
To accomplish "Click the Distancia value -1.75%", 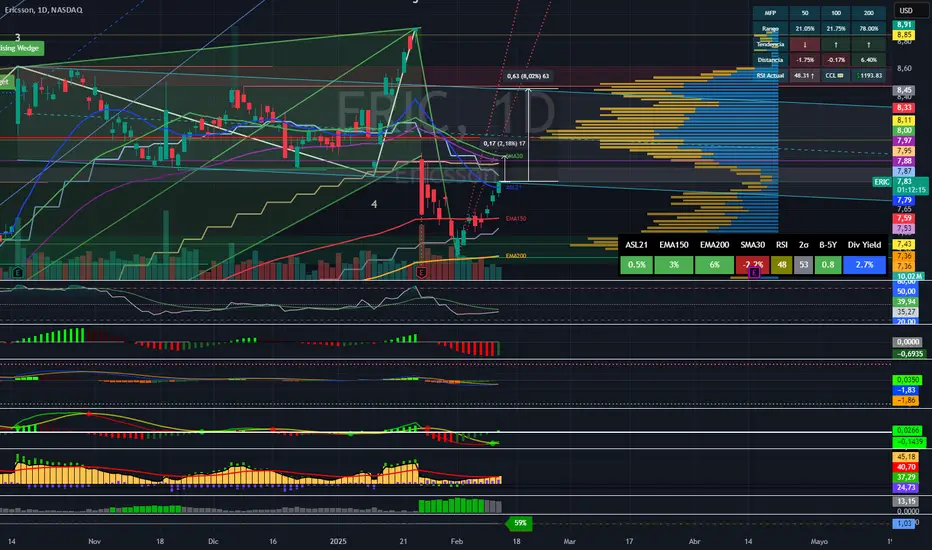I will pyautogui.click(x=805, y=60).
